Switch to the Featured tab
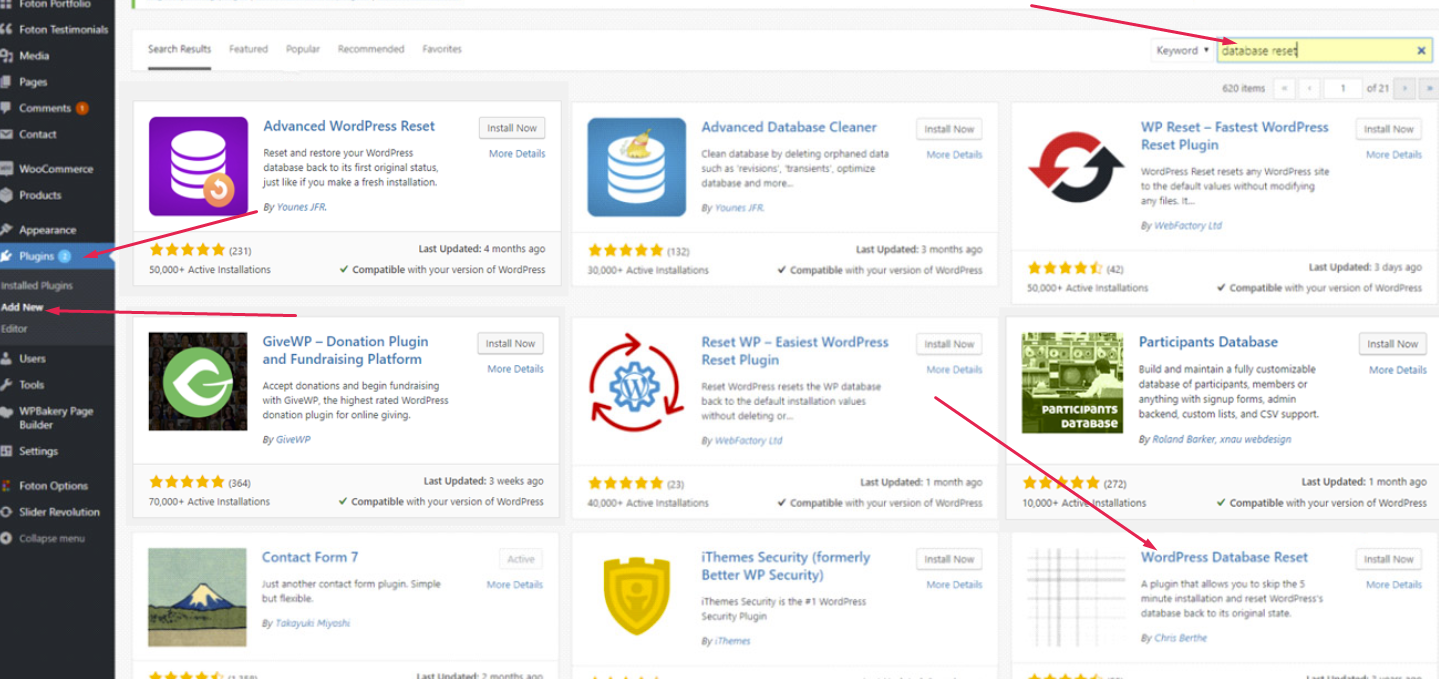 (248, 49)
